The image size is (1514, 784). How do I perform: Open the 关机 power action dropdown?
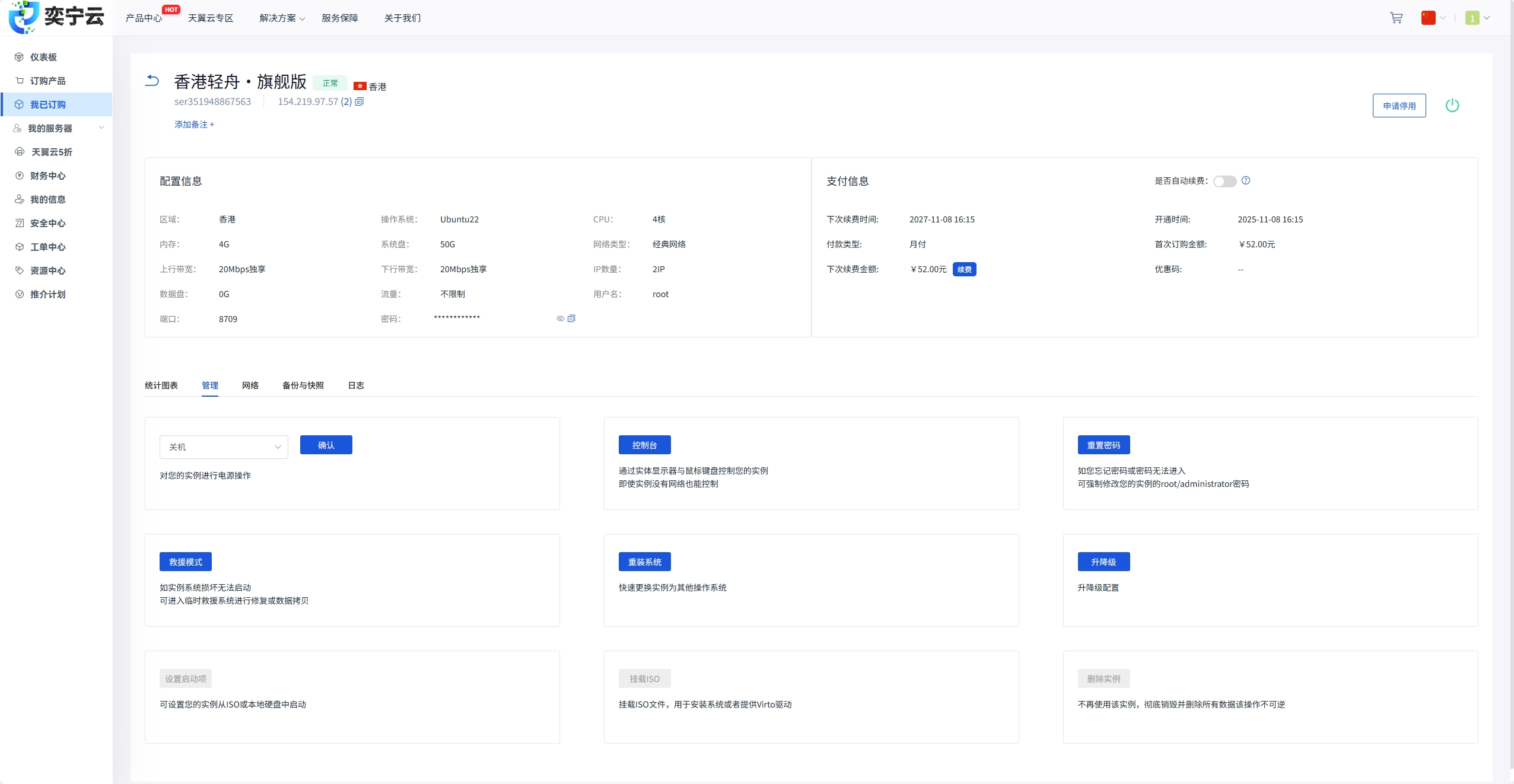tap(224, 447)
